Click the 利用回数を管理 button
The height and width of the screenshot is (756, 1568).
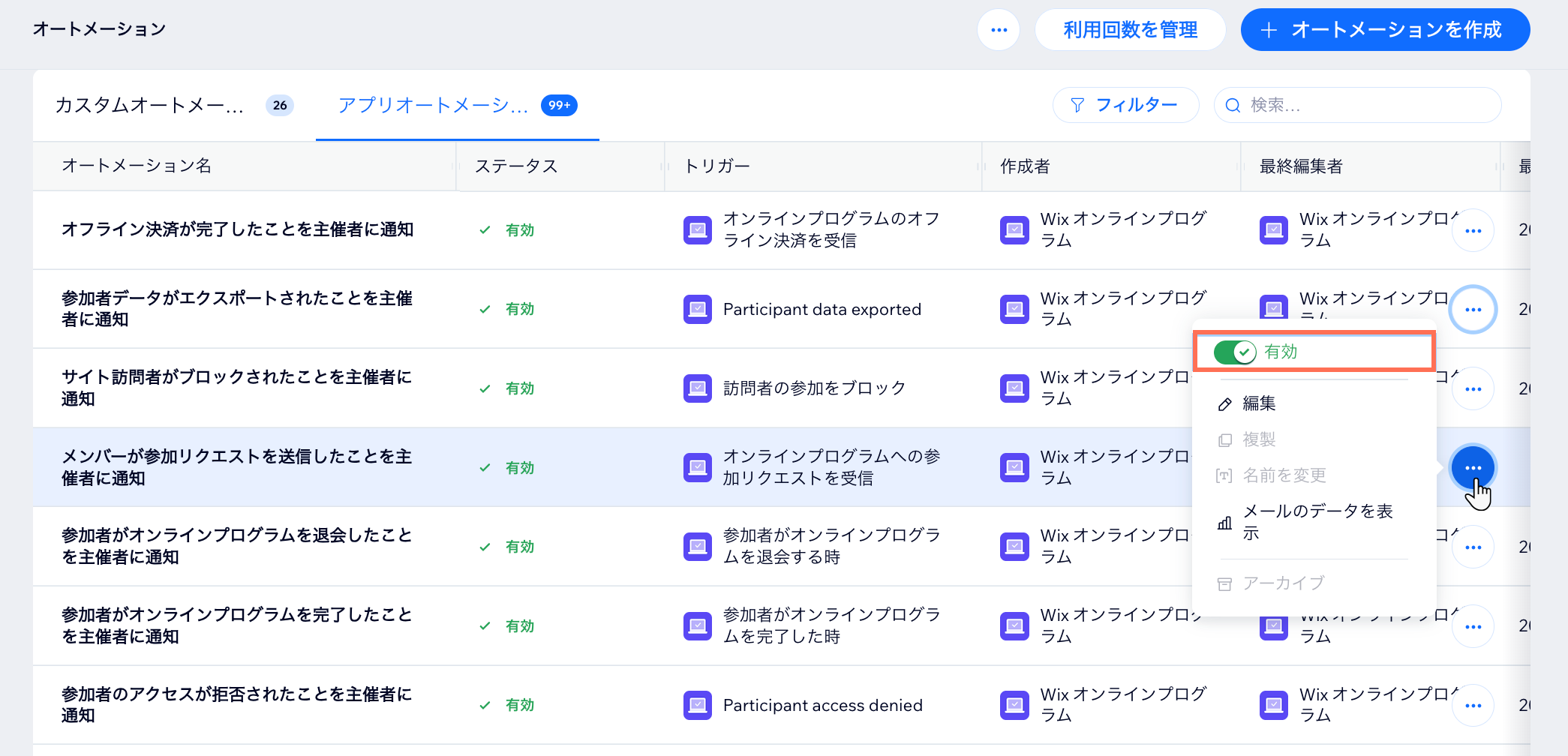tap(1130, 29)
